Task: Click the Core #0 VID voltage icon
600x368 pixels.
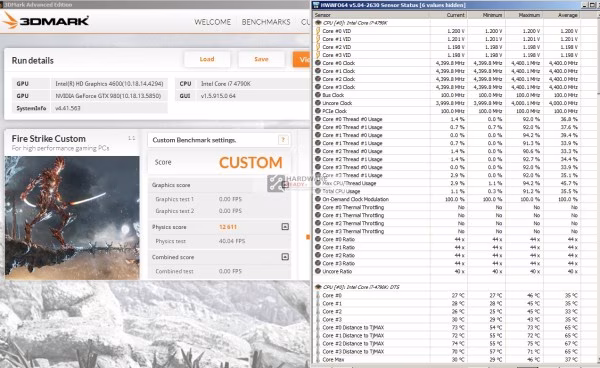Action: pyautogui.click(x=318, y=31)
